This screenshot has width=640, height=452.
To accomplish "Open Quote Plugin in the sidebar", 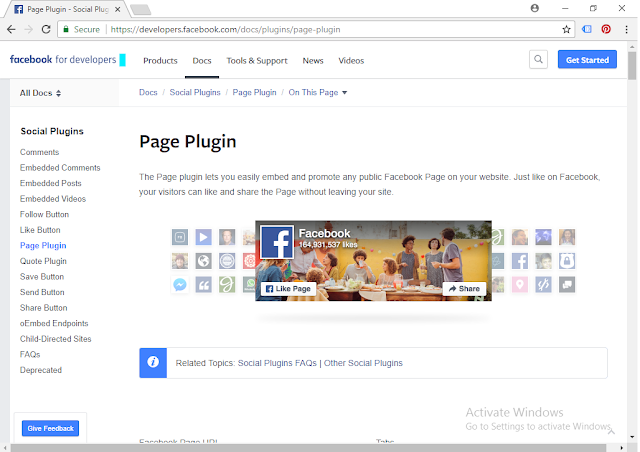I will click(x=43, y=261).
